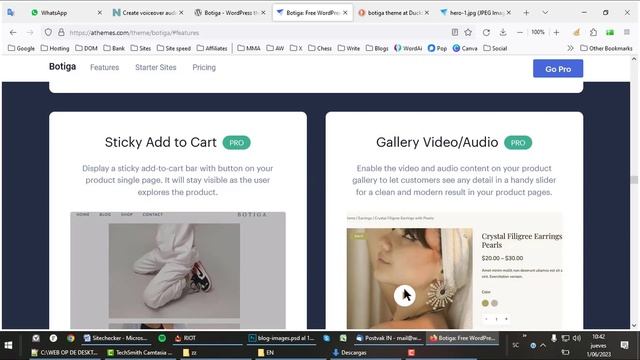This screenshot has width=640, height=360.
Task: Open TechSmith Camtasia taskbar item
Action: tap(140, 352)
